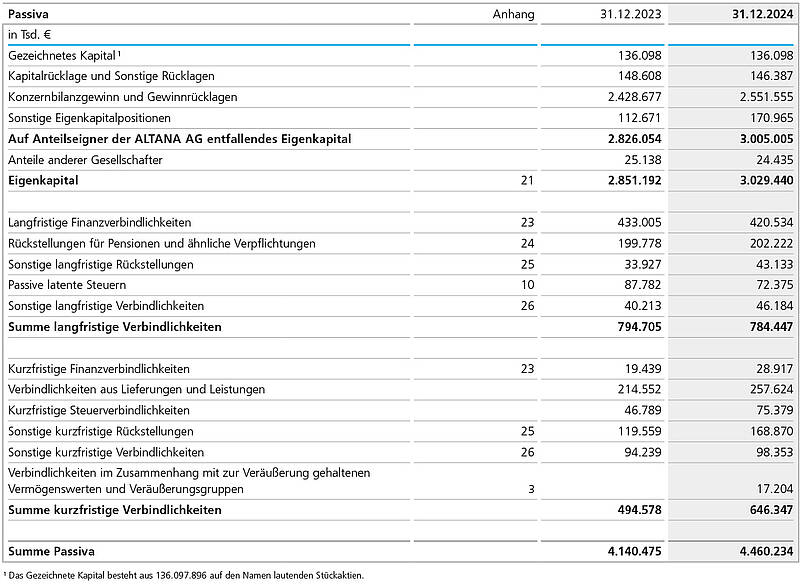Click the Summe Passiva 2023 value 4.140.475
This screenshot has height=586, width=800.
pos(627,551)
